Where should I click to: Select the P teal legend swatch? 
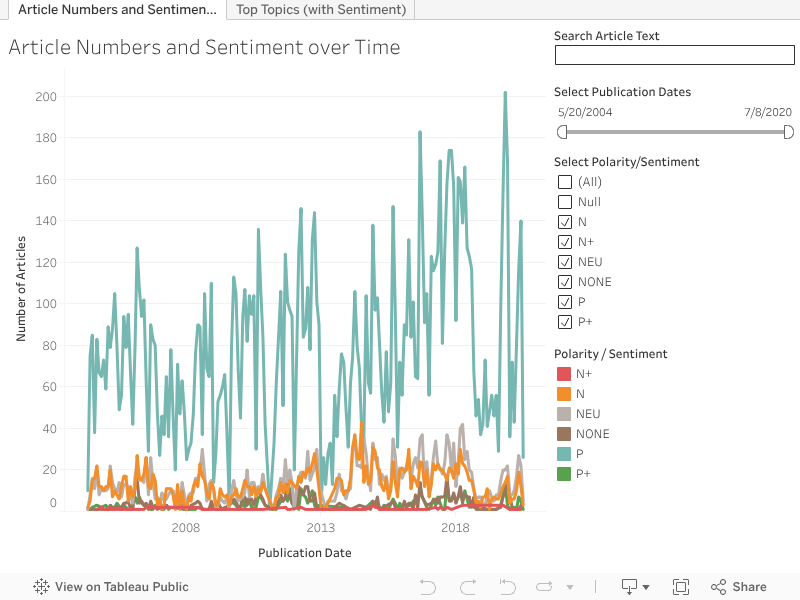coord(563,454)
